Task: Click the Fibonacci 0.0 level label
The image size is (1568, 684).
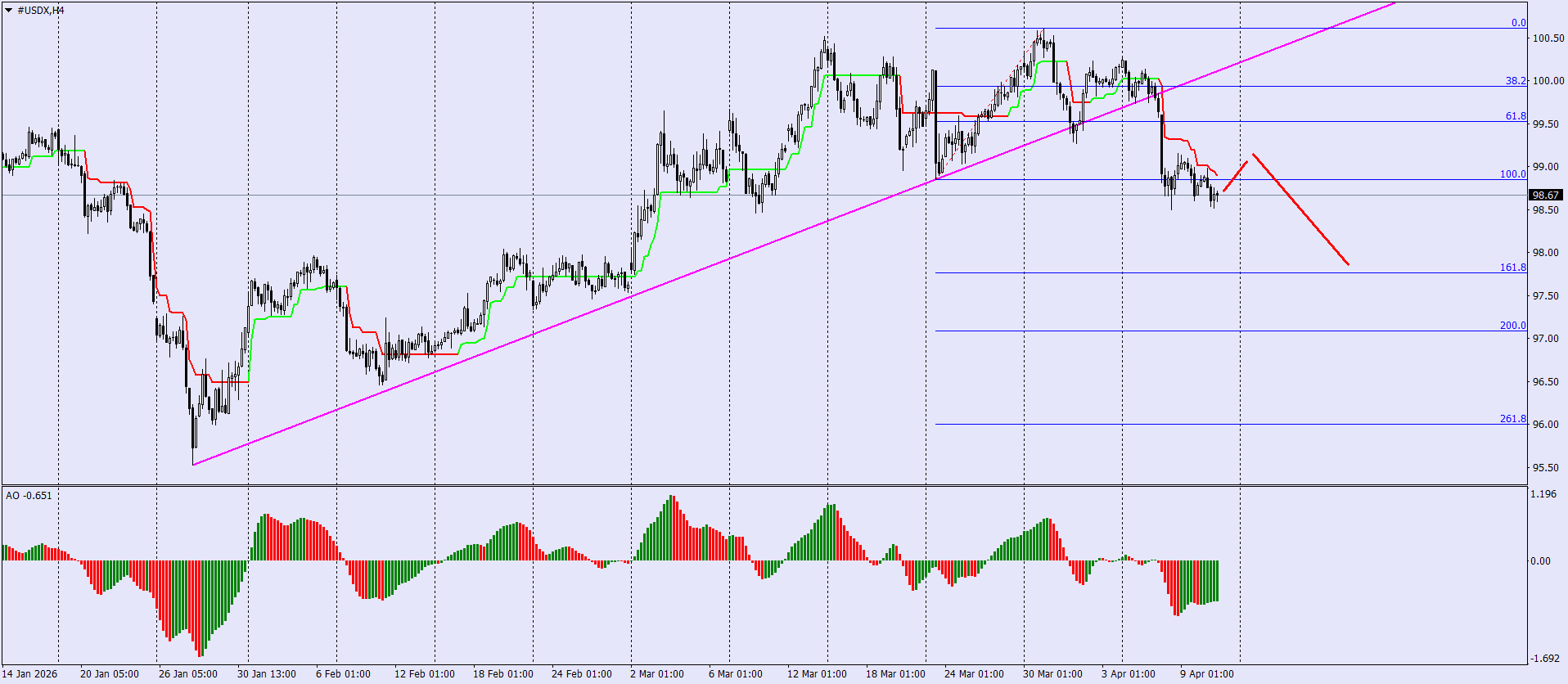Action: click(x=1518, y=23)
